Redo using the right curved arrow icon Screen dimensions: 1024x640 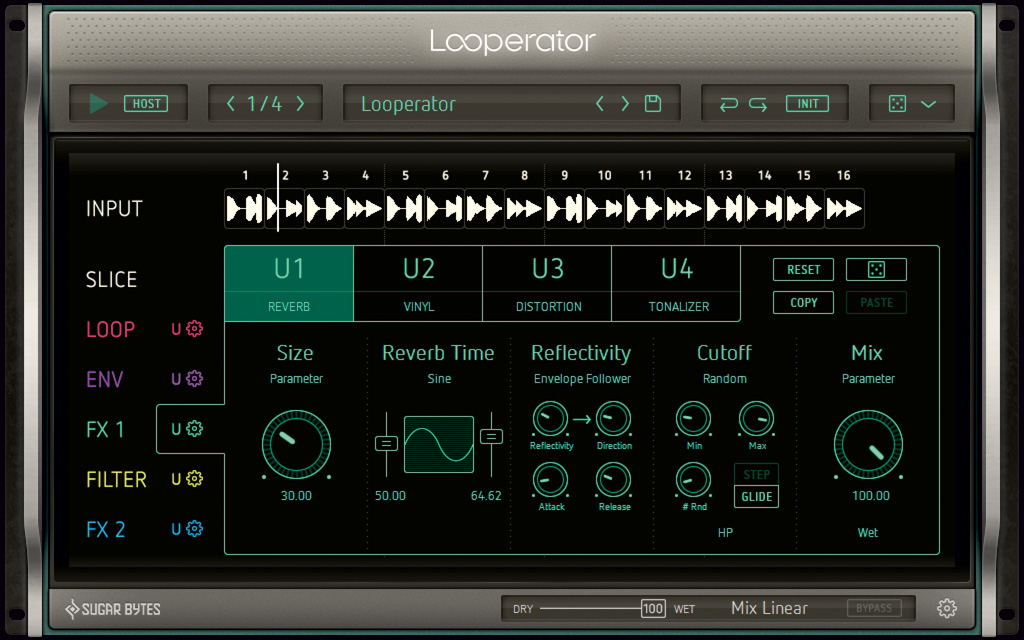tap(758, 103)
